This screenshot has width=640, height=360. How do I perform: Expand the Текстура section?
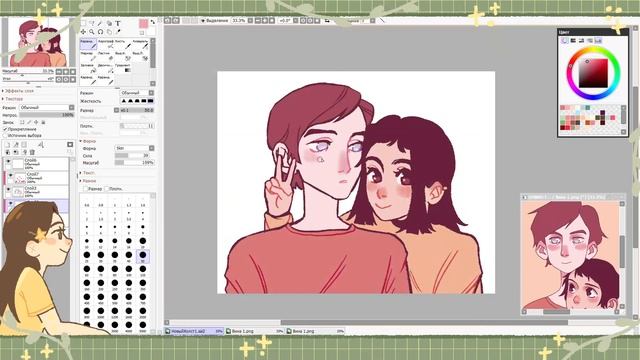coord(13,99)
